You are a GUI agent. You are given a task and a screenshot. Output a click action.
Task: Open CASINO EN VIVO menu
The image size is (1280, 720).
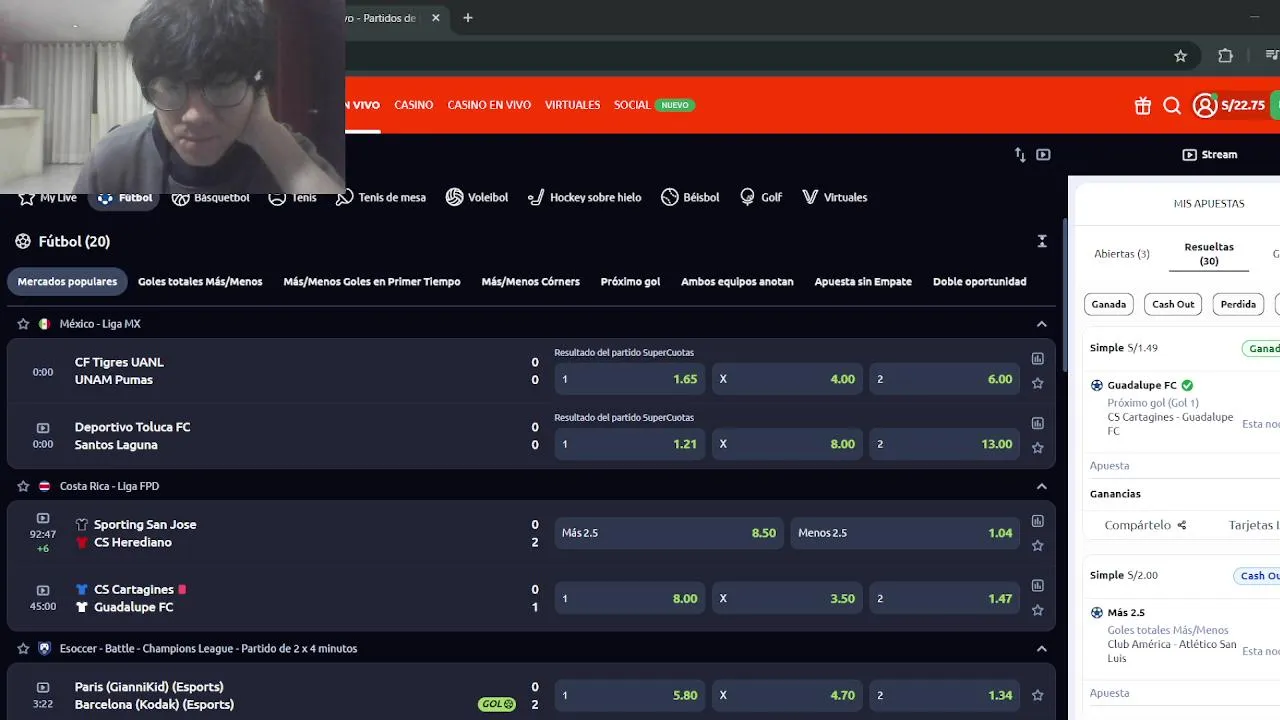pos(489,105)
